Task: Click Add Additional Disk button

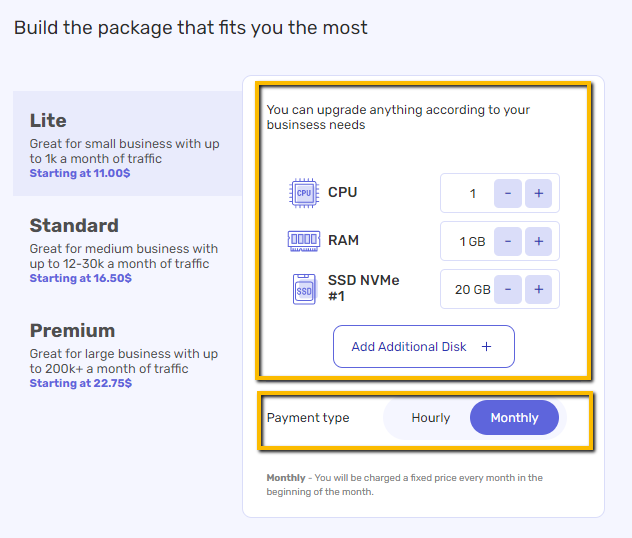Action: [424, 347]
